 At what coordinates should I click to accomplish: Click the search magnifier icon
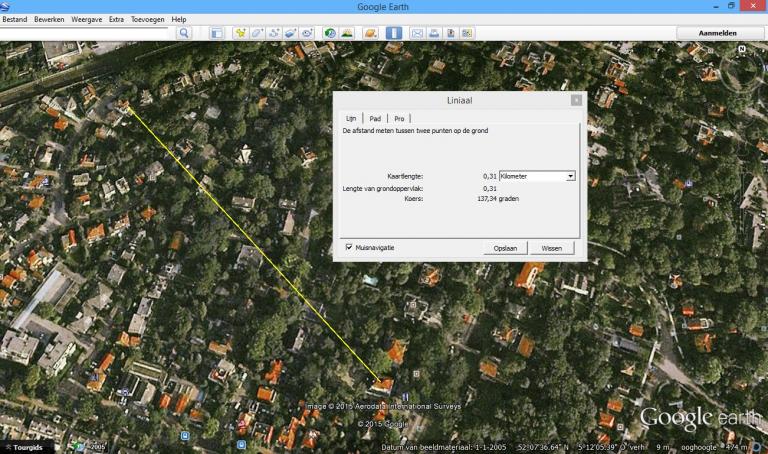[x=184, y=33]
